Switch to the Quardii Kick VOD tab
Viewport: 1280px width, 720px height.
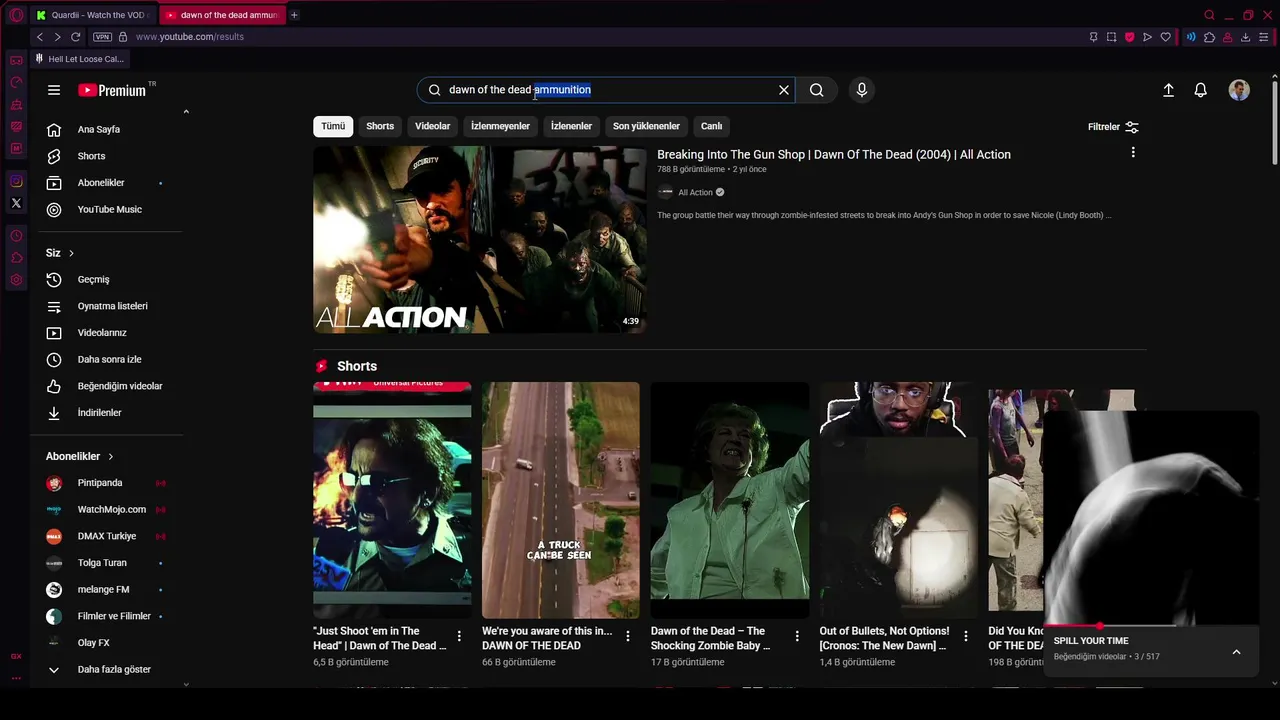pos(94,15)
